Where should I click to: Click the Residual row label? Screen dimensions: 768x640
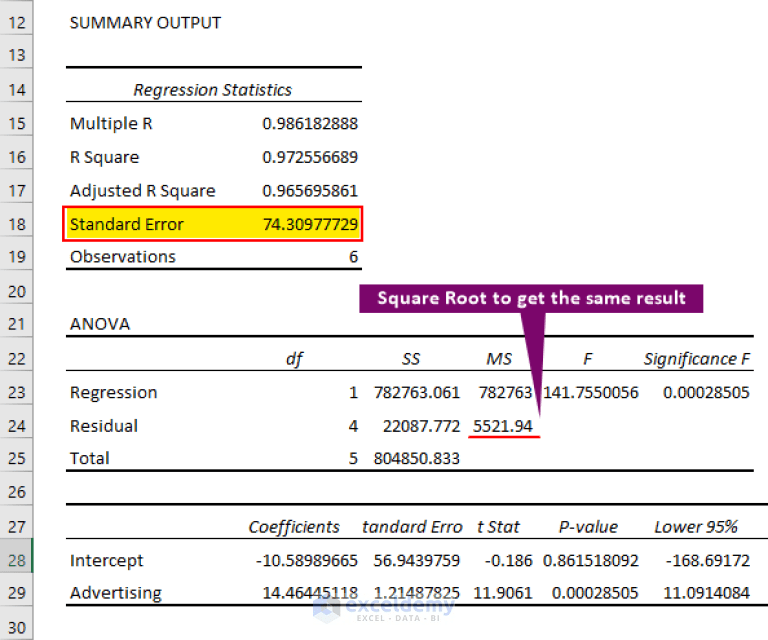pos(104,426)
